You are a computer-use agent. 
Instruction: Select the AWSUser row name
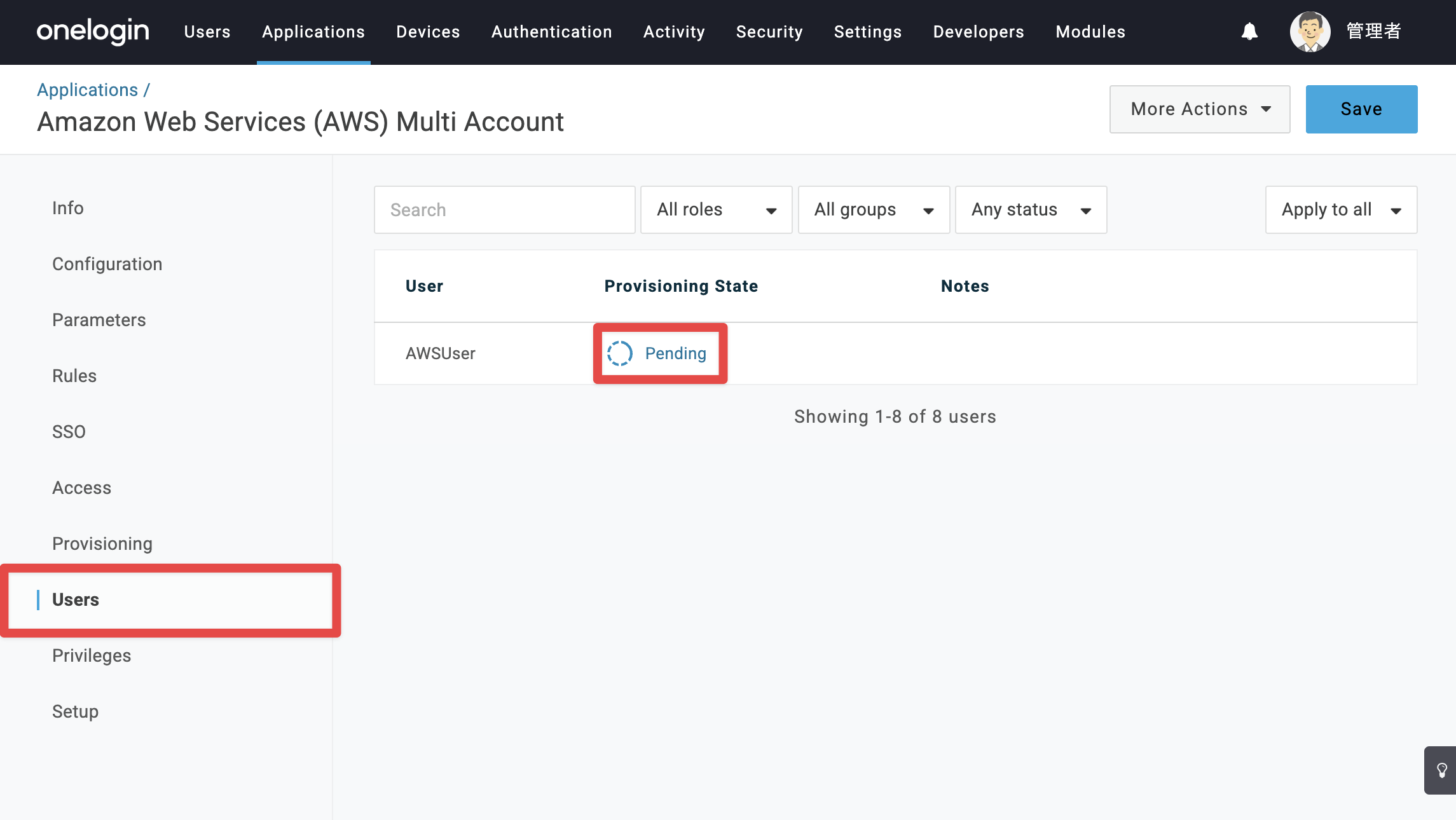[x=441, y=353]
